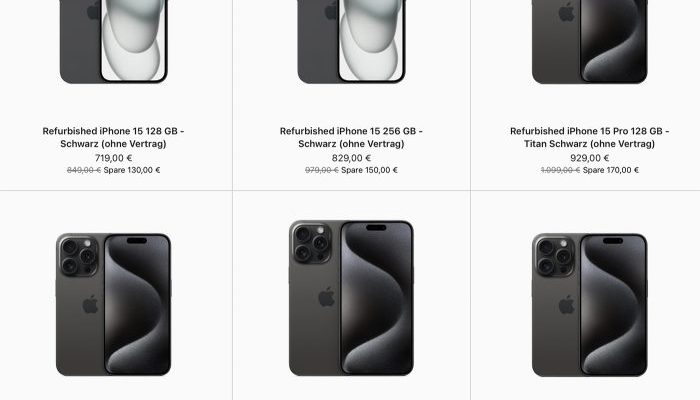This screenshot has height=400, width=700.
Task: Click the struck-through 1.099,00 € original price
Action: [x=560, y=170]
